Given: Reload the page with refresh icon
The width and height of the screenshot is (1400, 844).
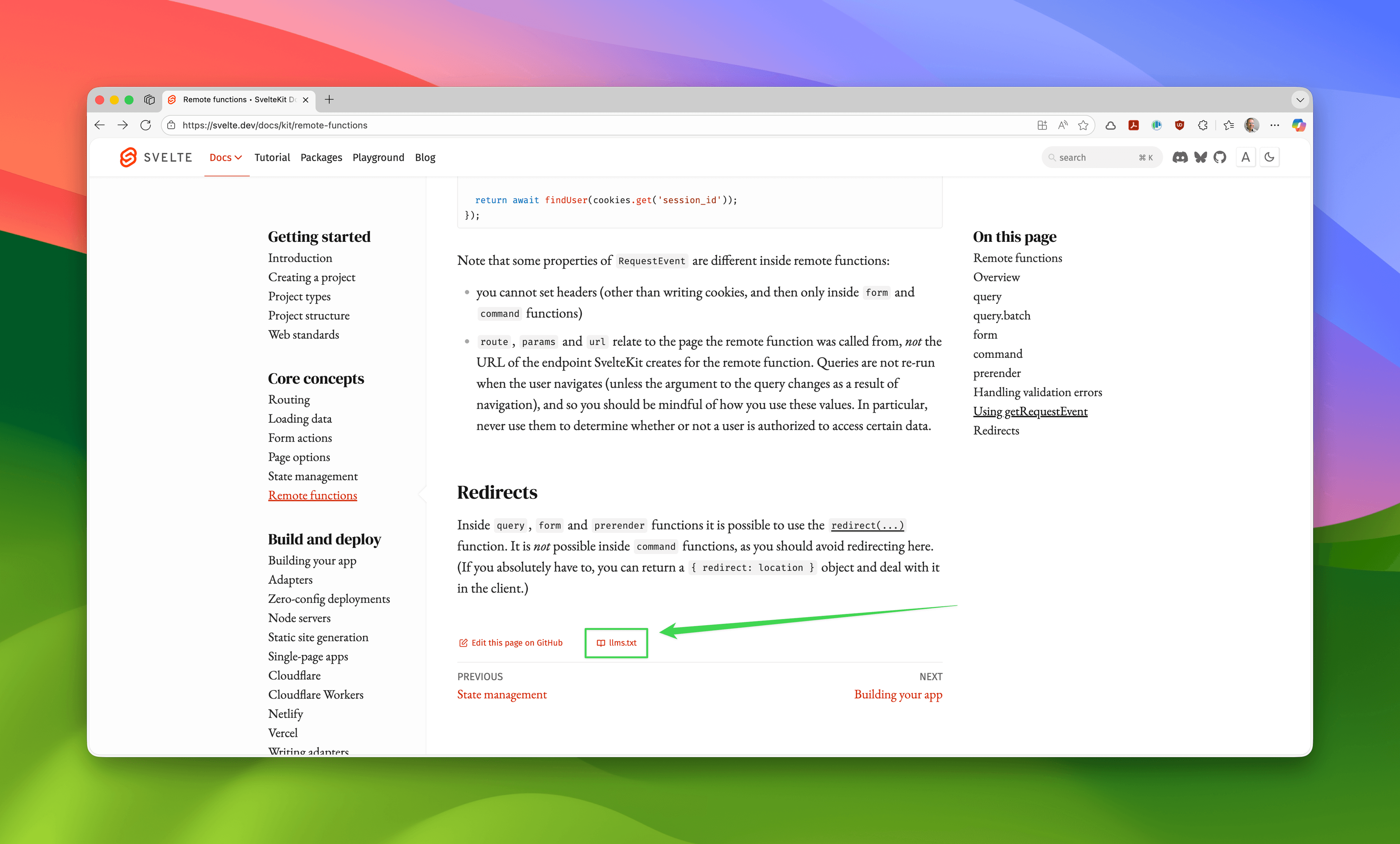Looking at the screenshot, I should [x=146, y=125].
